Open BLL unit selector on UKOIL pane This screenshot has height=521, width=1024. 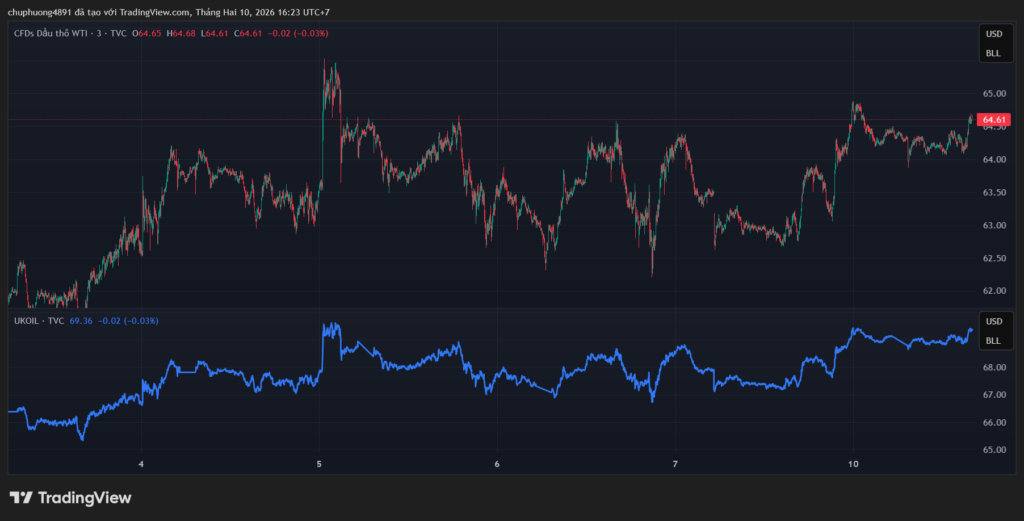(993, 341)
